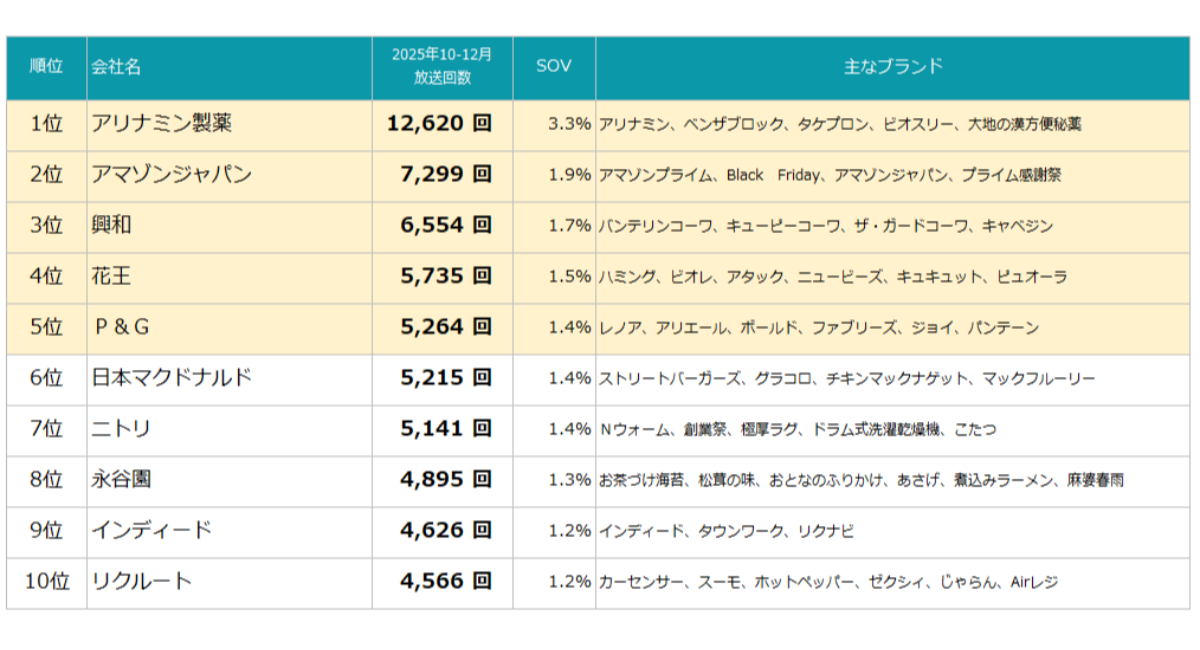Select the アマゾンジャパン company name

[171, 175]
